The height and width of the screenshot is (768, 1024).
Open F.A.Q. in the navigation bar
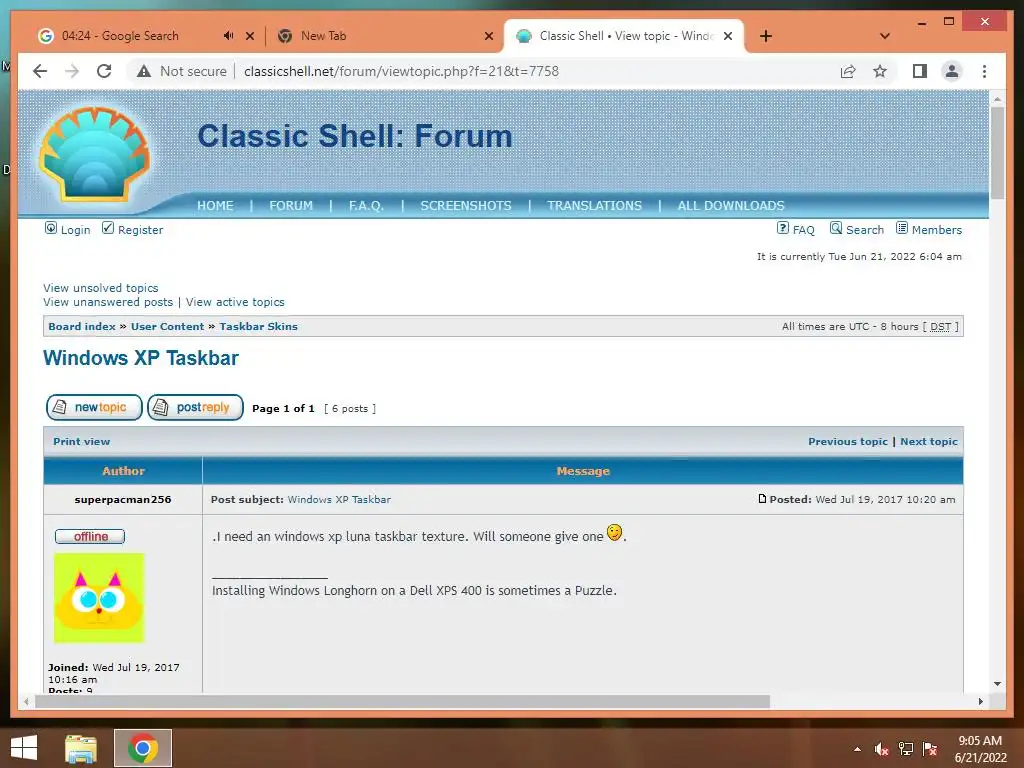click(366, 206)
